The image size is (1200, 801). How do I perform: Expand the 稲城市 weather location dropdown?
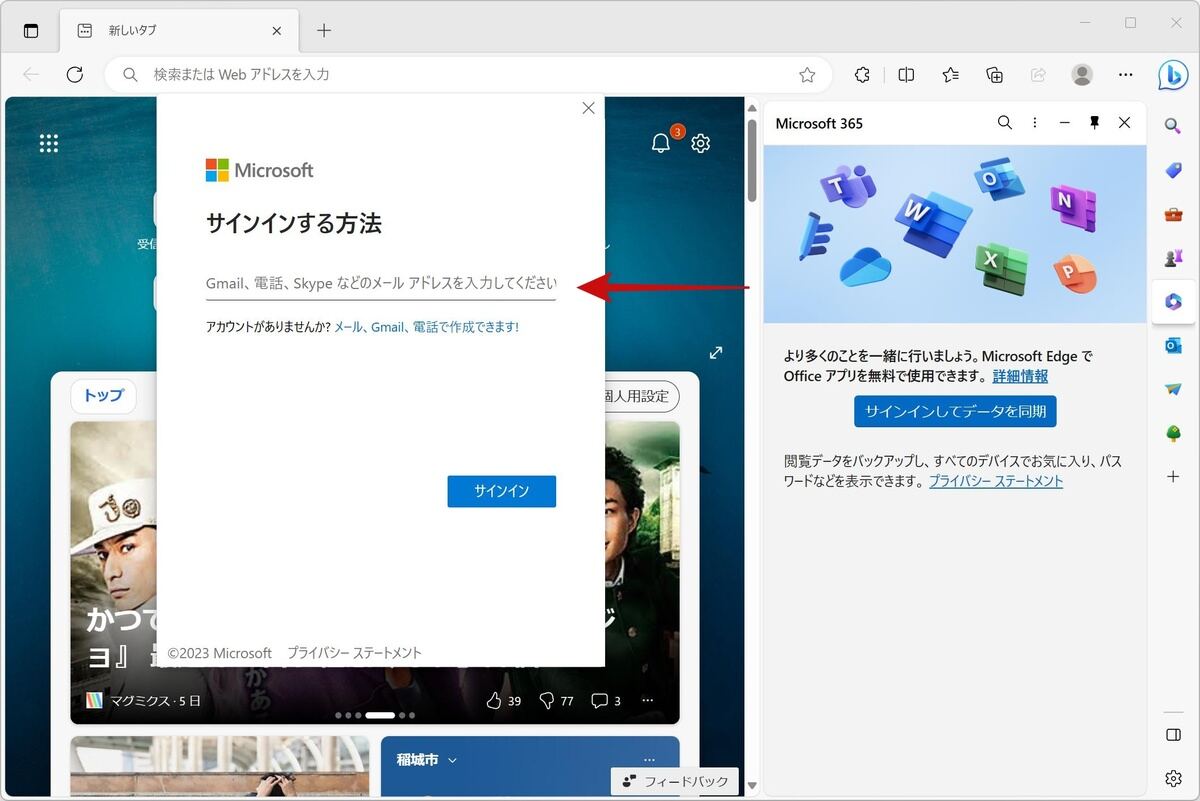pyautogui.click(x=427, y=760)
